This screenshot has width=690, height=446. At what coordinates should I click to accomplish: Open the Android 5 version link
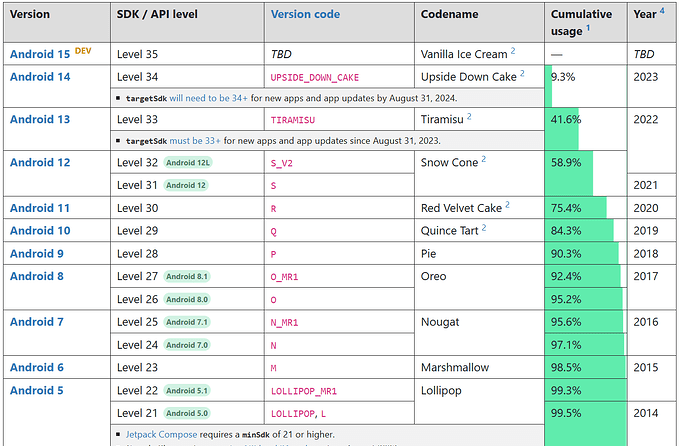pyautogui.click(x=36, y=390)
